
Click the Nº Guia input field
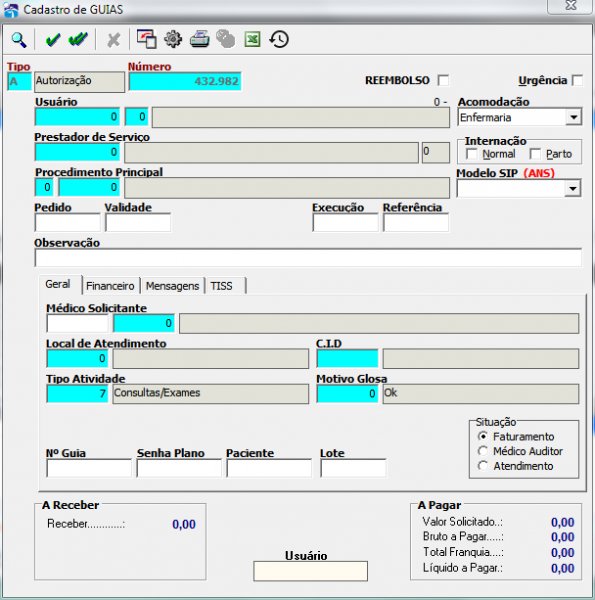89,468
